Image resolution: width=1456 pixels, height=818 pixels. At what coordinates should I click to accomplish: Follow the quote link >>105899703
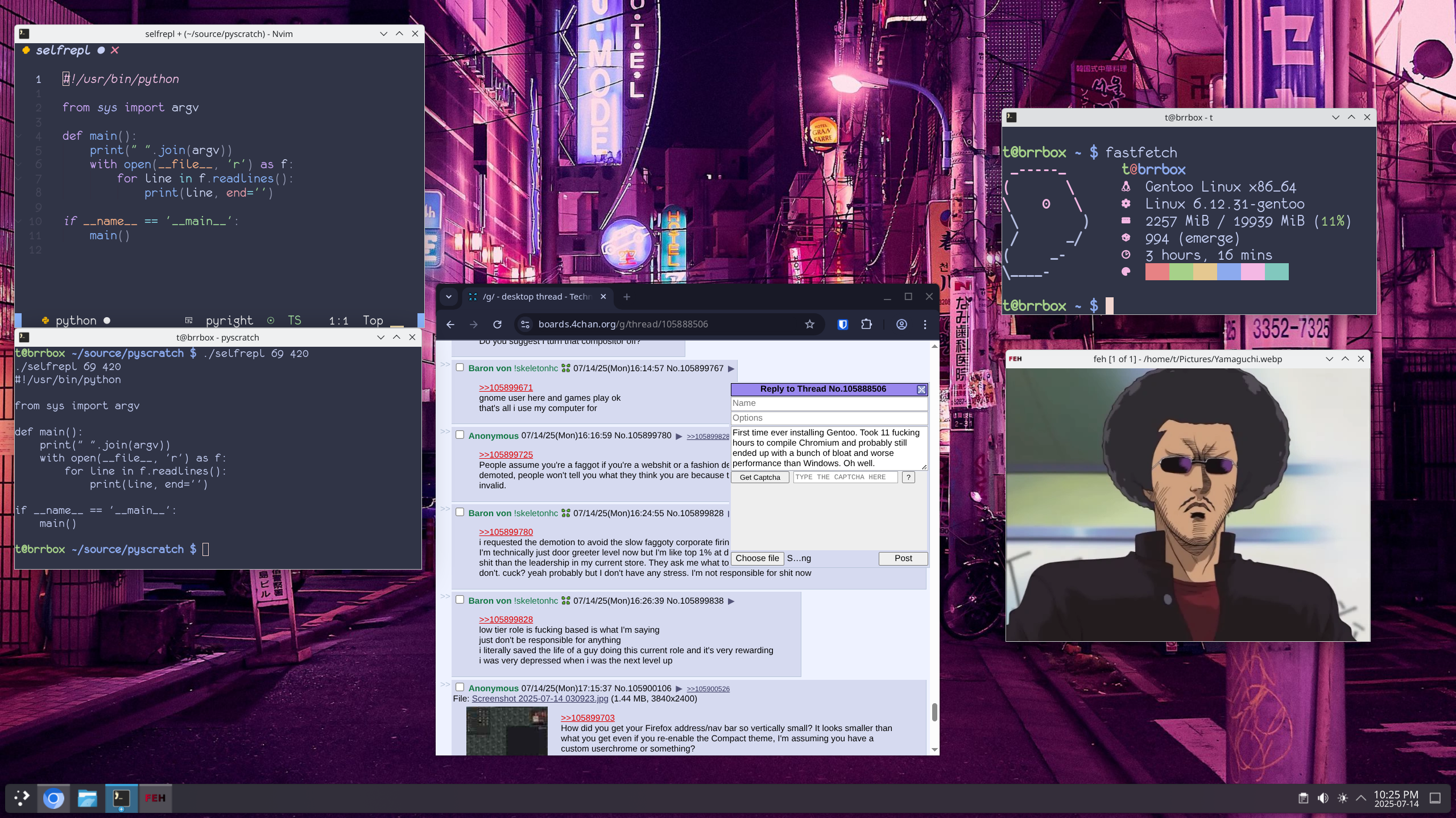[588, 718]
